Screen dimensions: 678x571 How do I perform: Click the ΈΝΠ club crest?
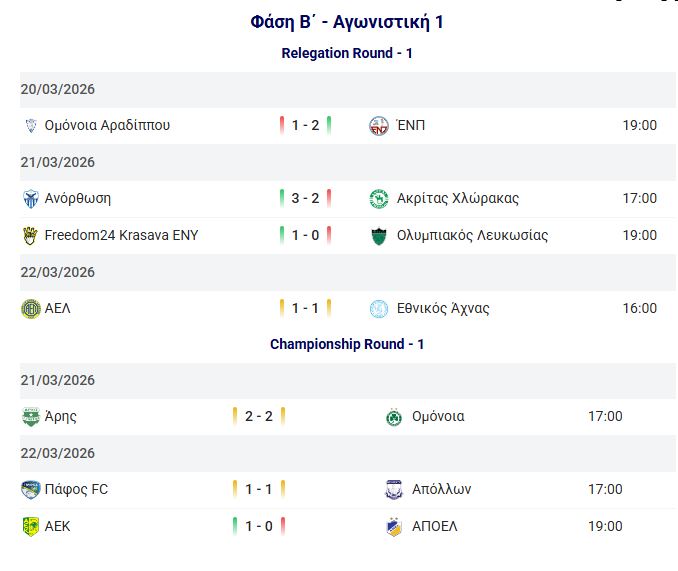pos(379,126)
